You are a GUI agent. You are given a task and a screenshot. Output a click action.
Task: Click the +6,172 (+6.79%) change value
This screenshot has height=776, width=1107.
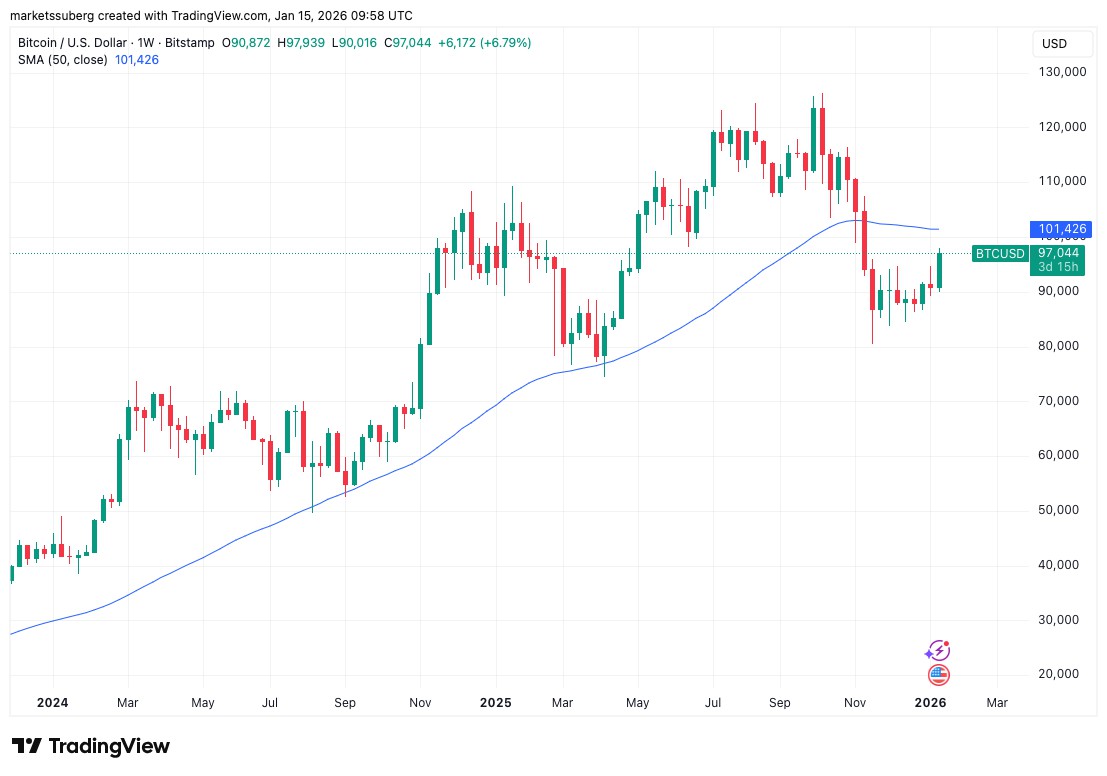click(484, 42)
